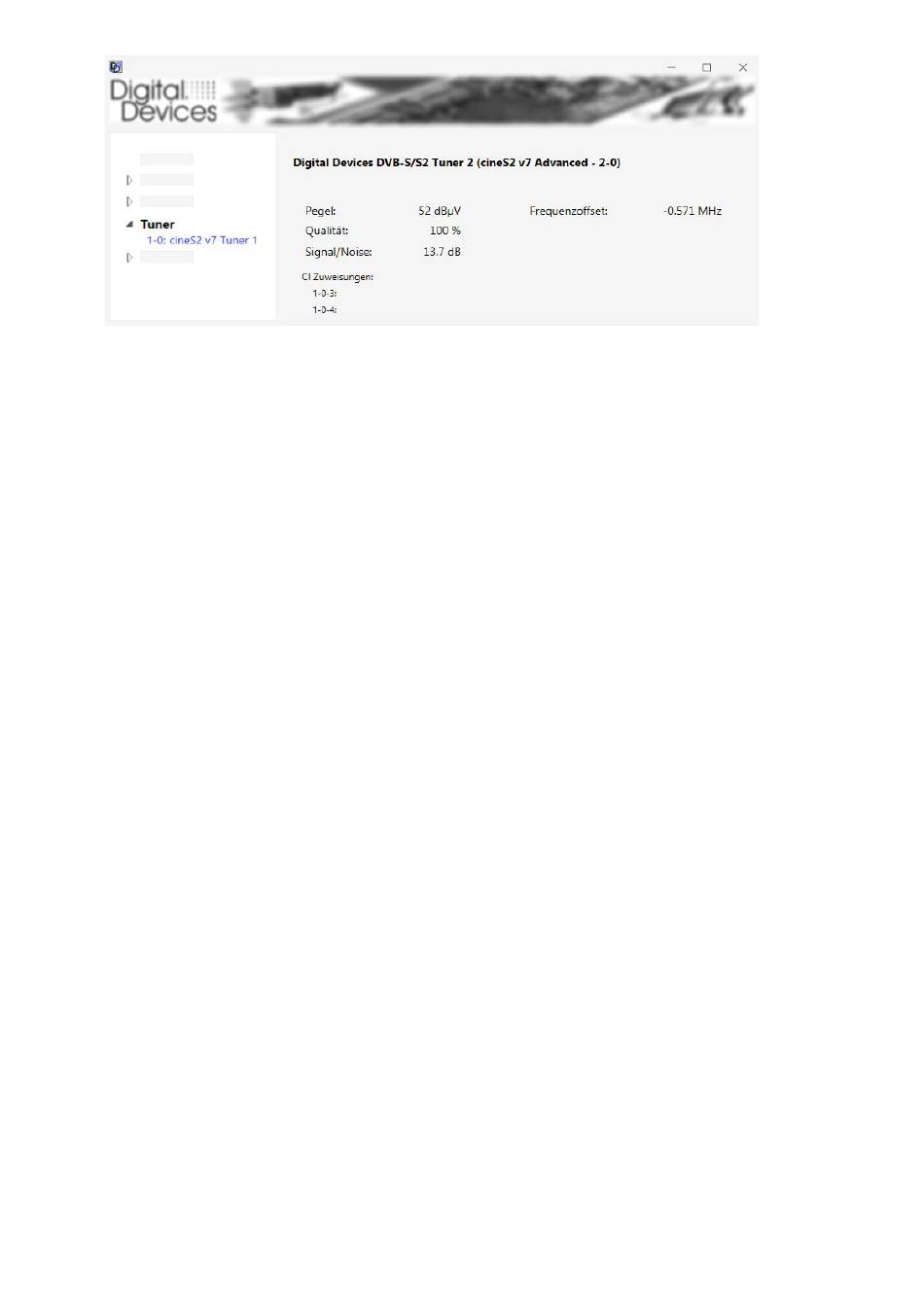Image resolution: width=924 pixels, height=1307 pixels.
Task: Click the 'Qualität:' label
Action: [327, 231]
